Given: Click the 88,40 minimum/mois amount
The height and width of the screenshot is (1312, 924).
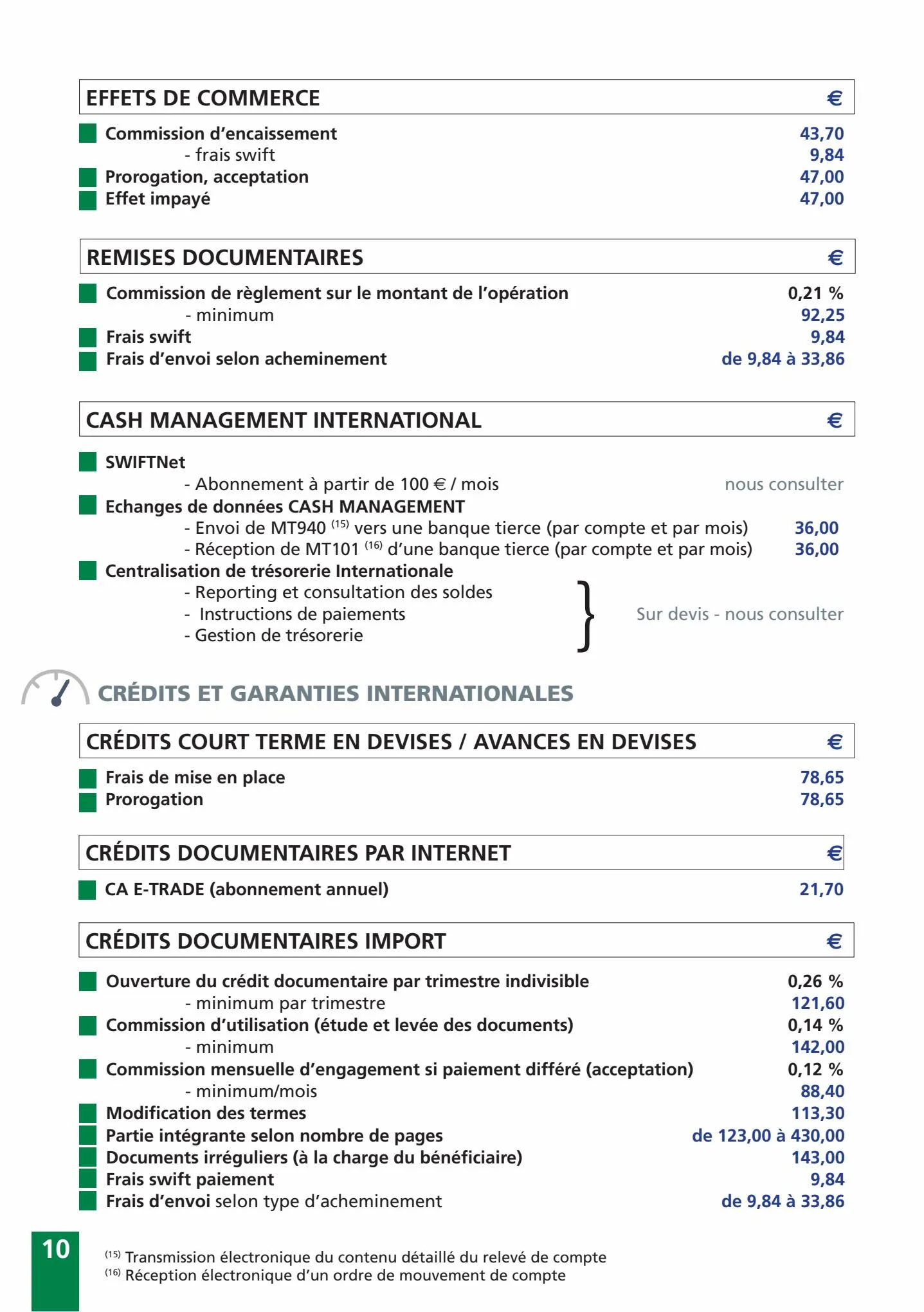Looking at the screenshot, I should tap(822, 1091).
